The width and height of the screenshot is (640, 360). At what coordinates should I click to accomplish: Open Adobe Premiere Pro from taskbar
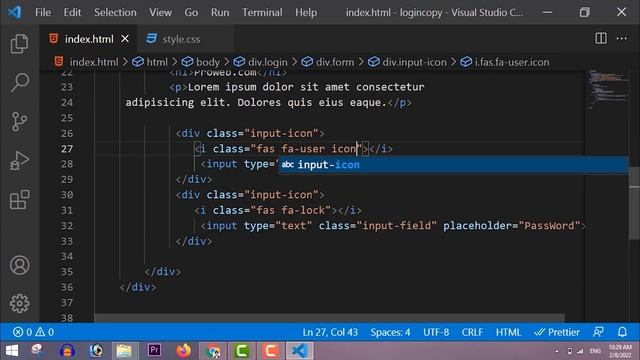click(x=154, y=351)
